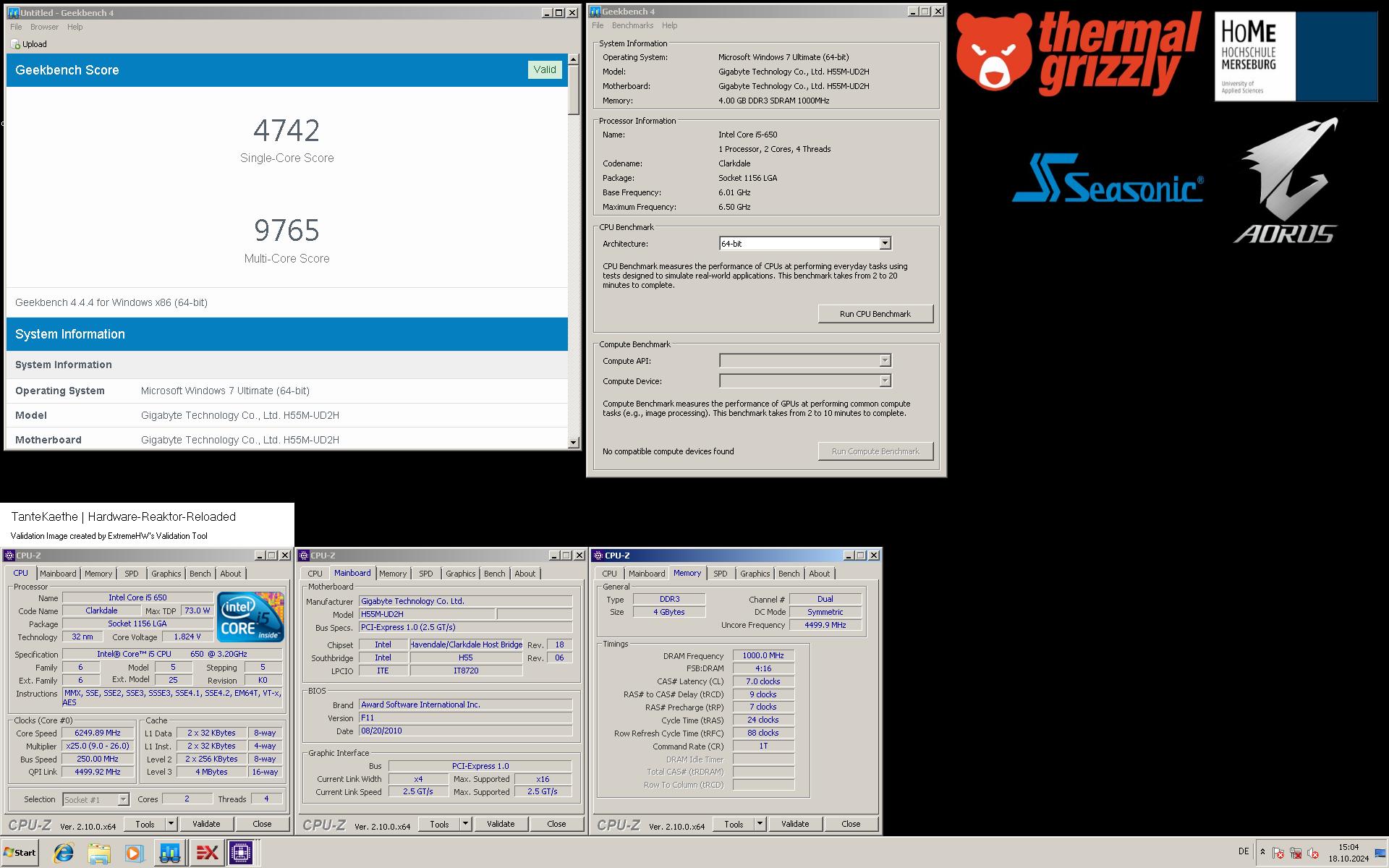Image resolution: width=1389 pixels, height=868 pixels.
Task: Click the first CPU-Z window title icon
Action: click(x=9, y=556)
